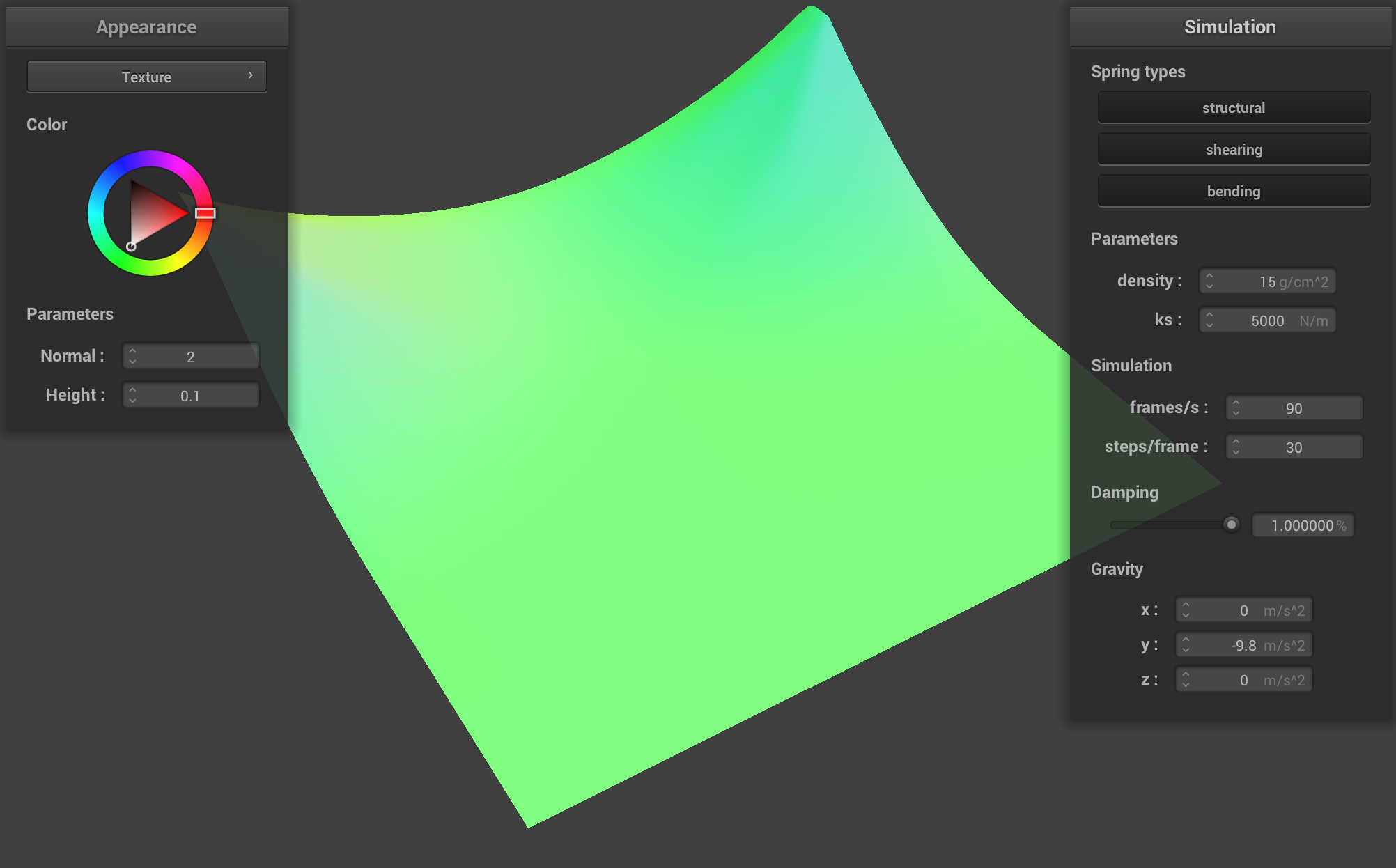Click the ks stiffness value field
Image resolution: width=1396 pixels, height=868 pixels.
[x=1267, y=320]
